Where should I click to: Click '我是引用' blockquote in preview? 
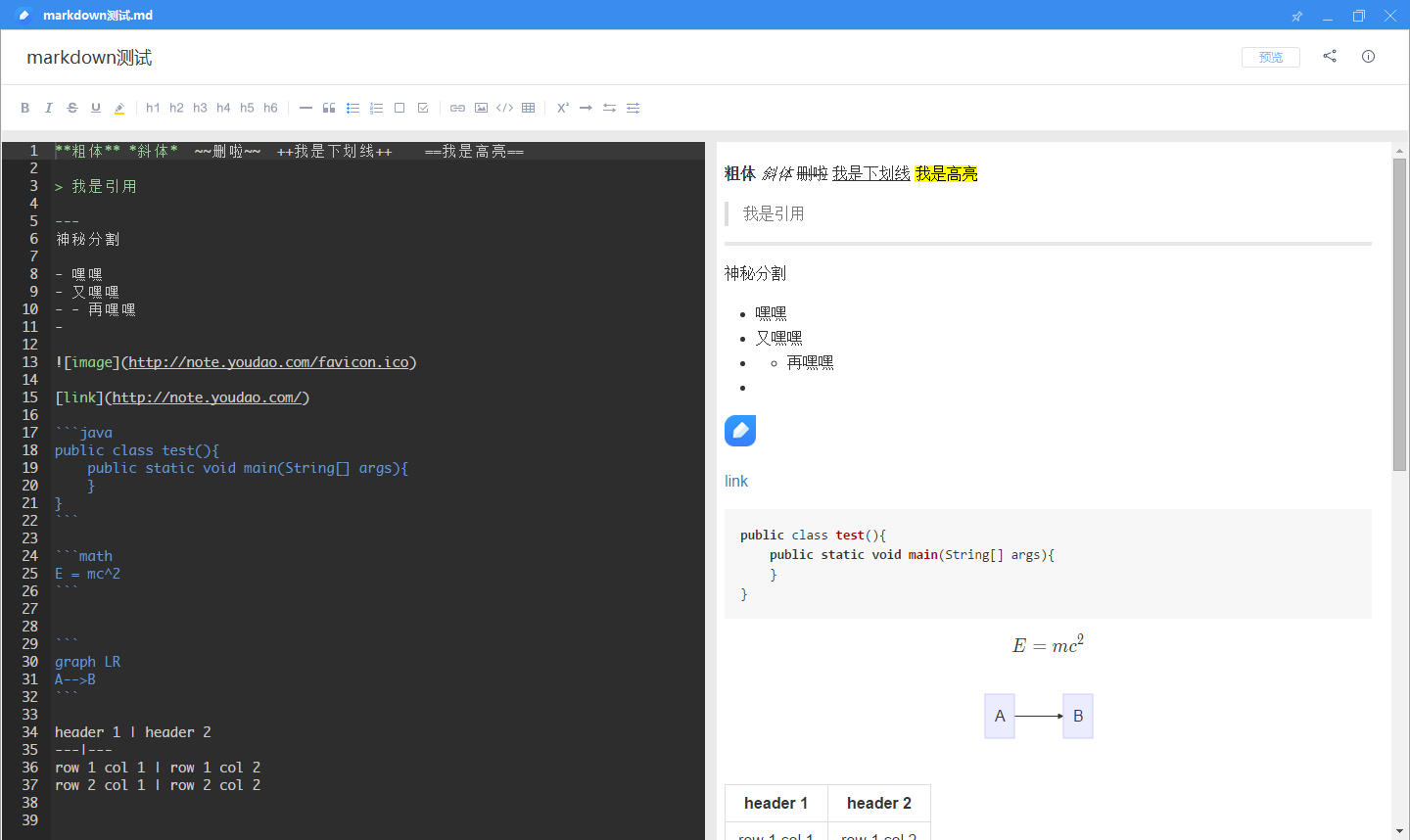point(774,213)
